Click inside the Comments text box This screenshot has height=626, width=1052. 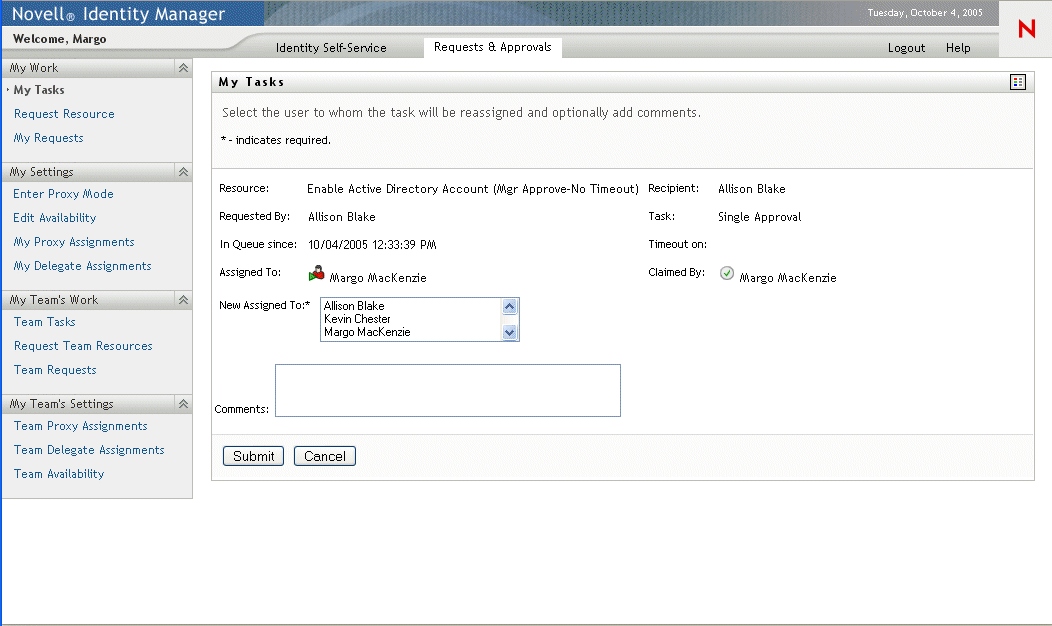[x=448, y=390]
